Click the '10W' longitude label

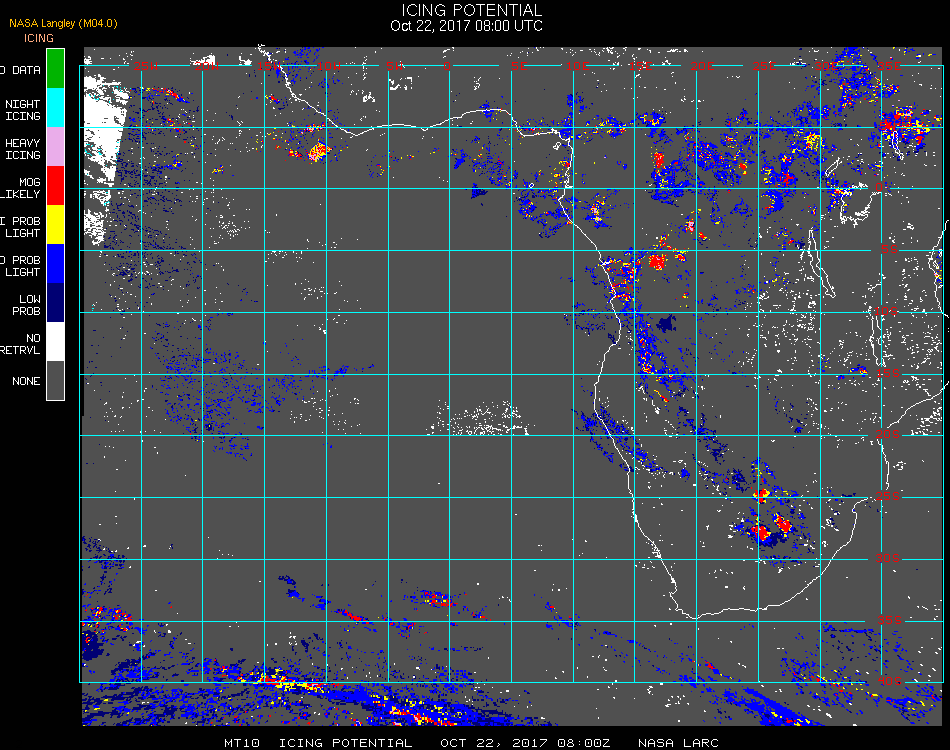330,66
